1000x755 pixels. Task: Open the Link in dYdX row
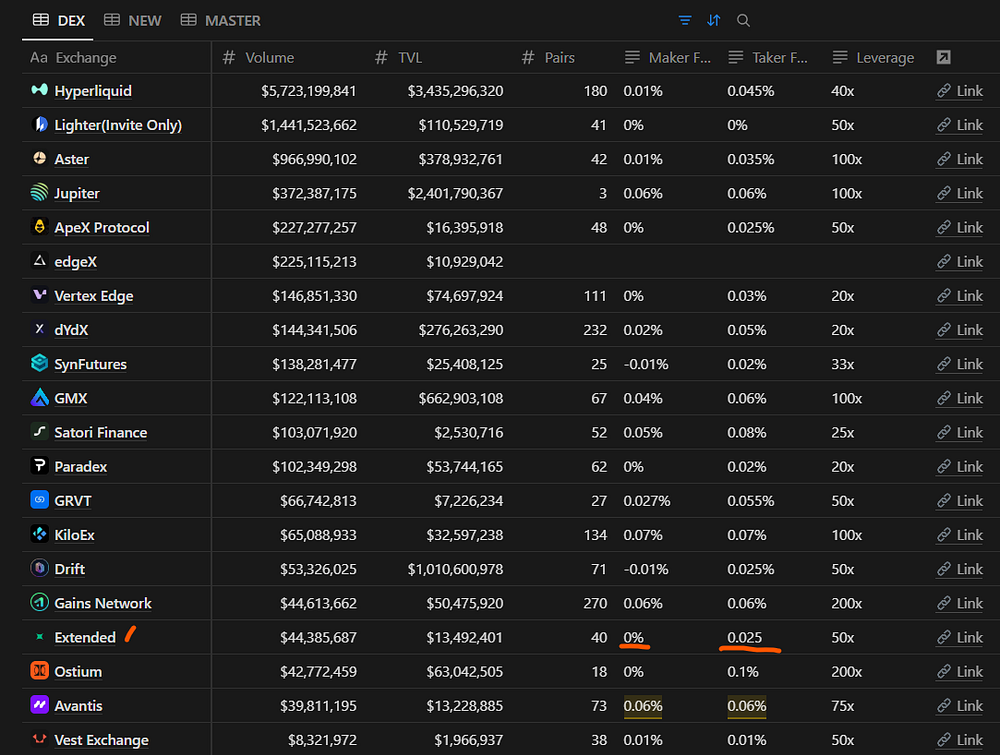click(x=960, y=330)
